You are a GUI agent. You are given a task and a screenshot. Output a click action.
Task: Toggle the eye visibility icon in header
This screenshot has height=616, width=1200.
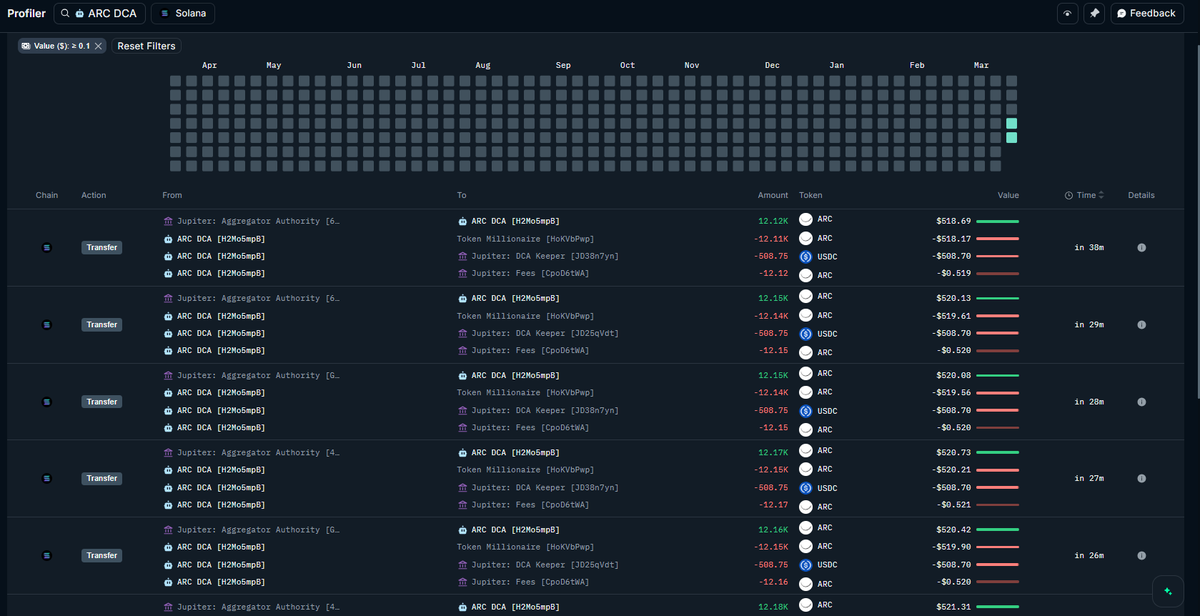1068,13
